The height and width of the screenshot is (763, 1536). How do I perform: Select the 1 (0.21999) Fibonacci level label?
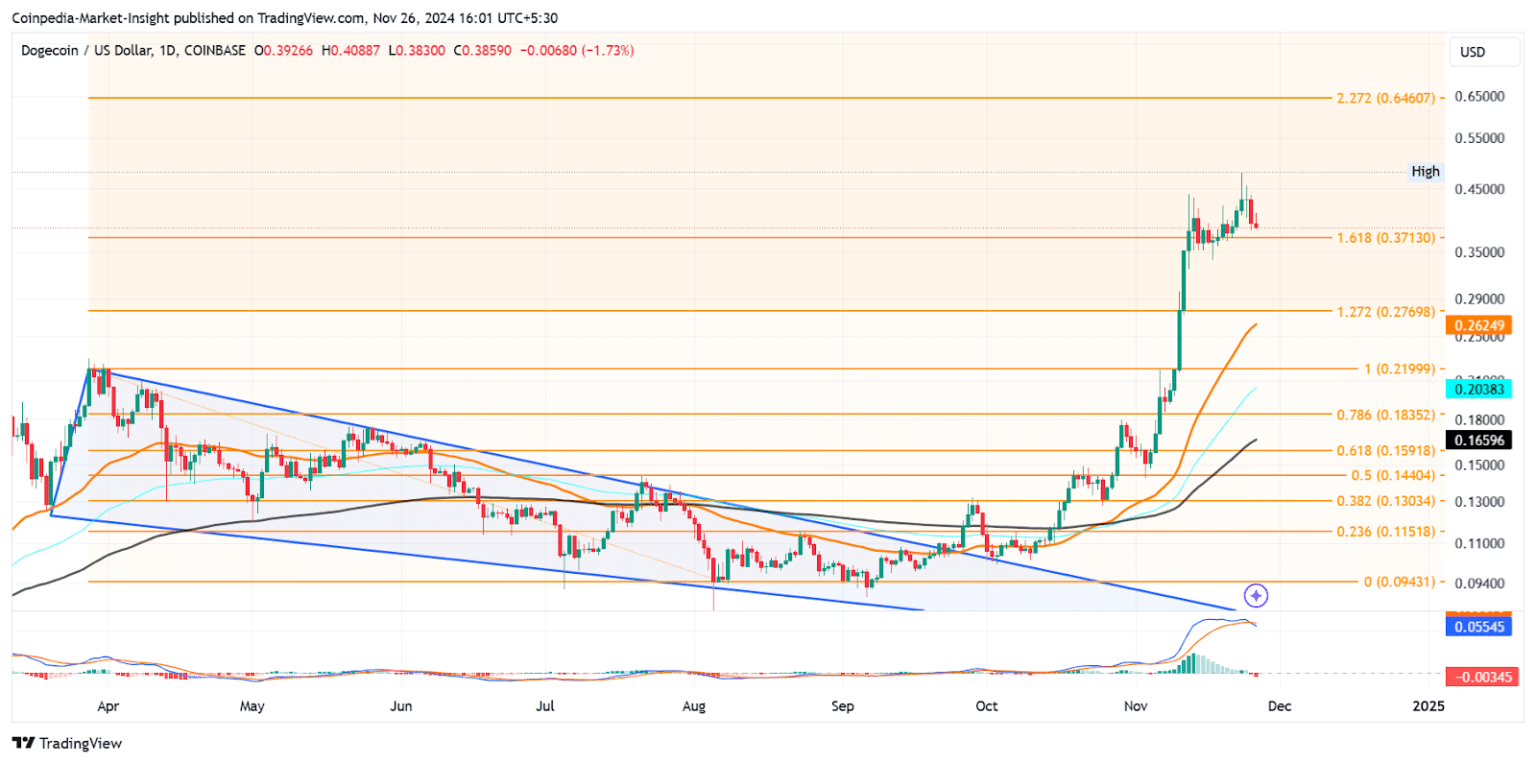click(1400, 369)
